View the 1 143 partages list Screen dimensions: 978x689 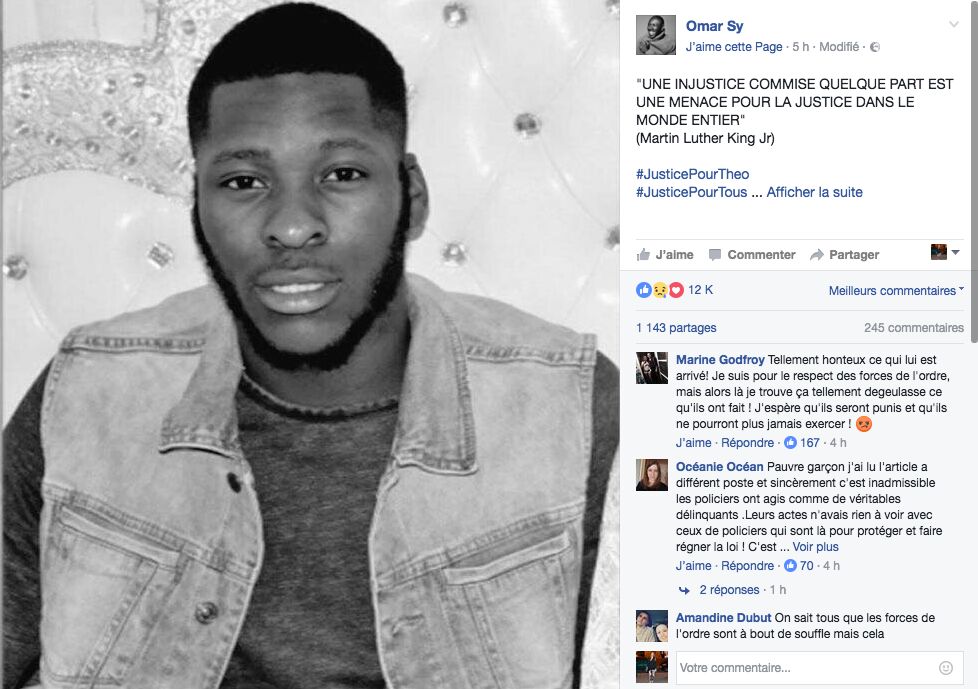point(676,328)
